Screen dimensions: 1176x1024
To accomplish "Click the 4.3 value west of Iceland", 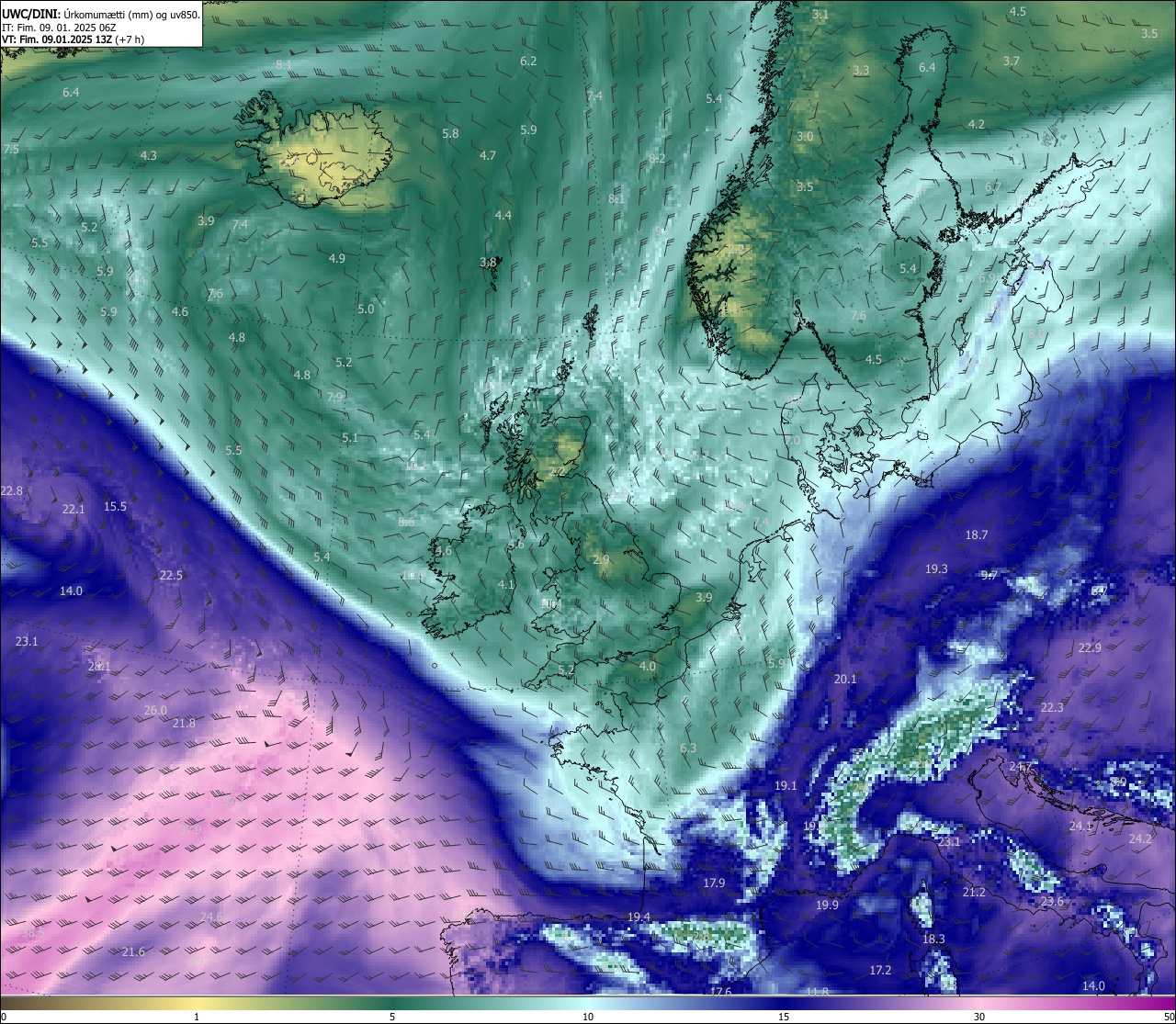I will [149, 156].
